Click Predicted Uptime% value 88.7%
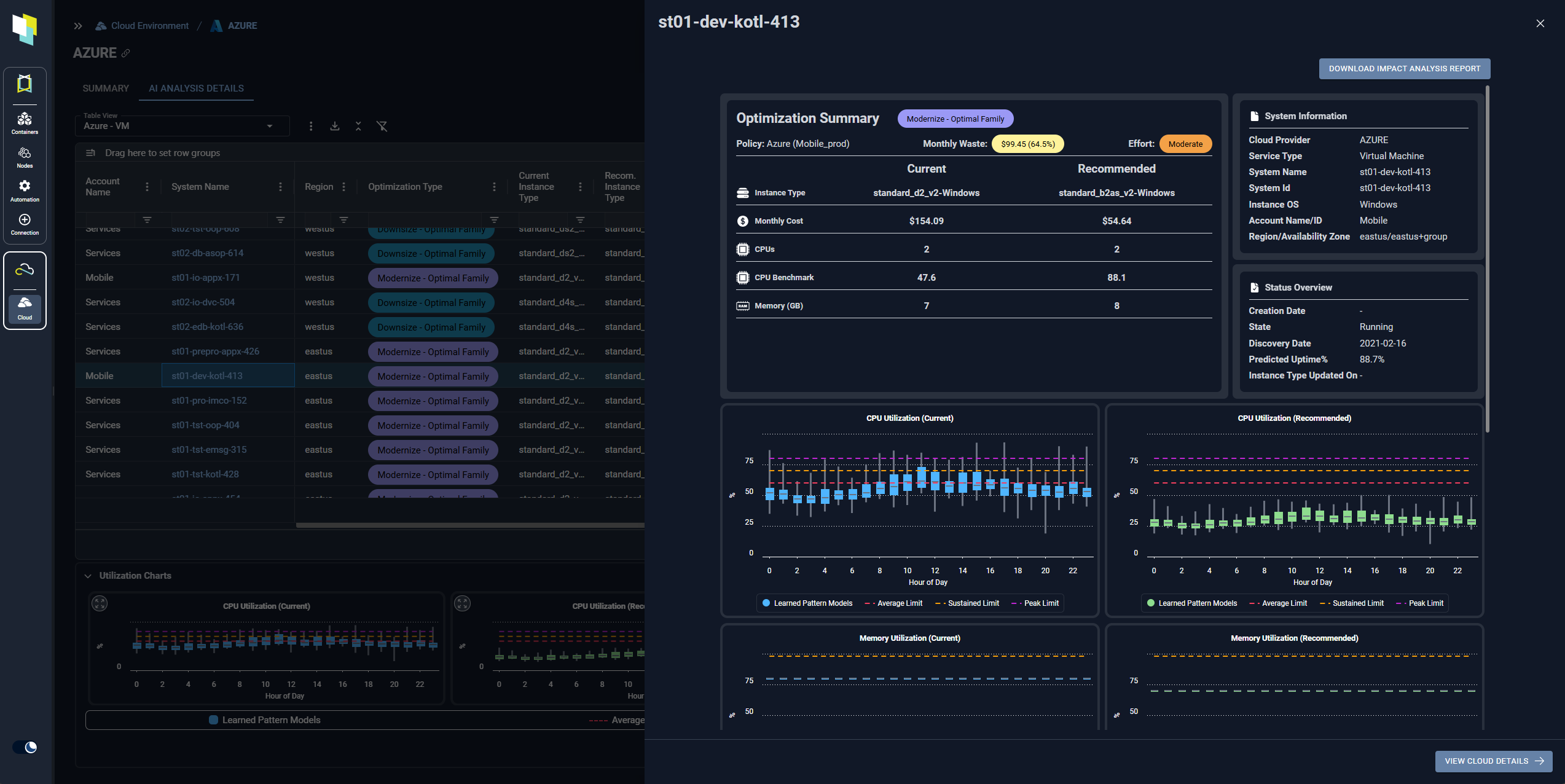 1372,359
